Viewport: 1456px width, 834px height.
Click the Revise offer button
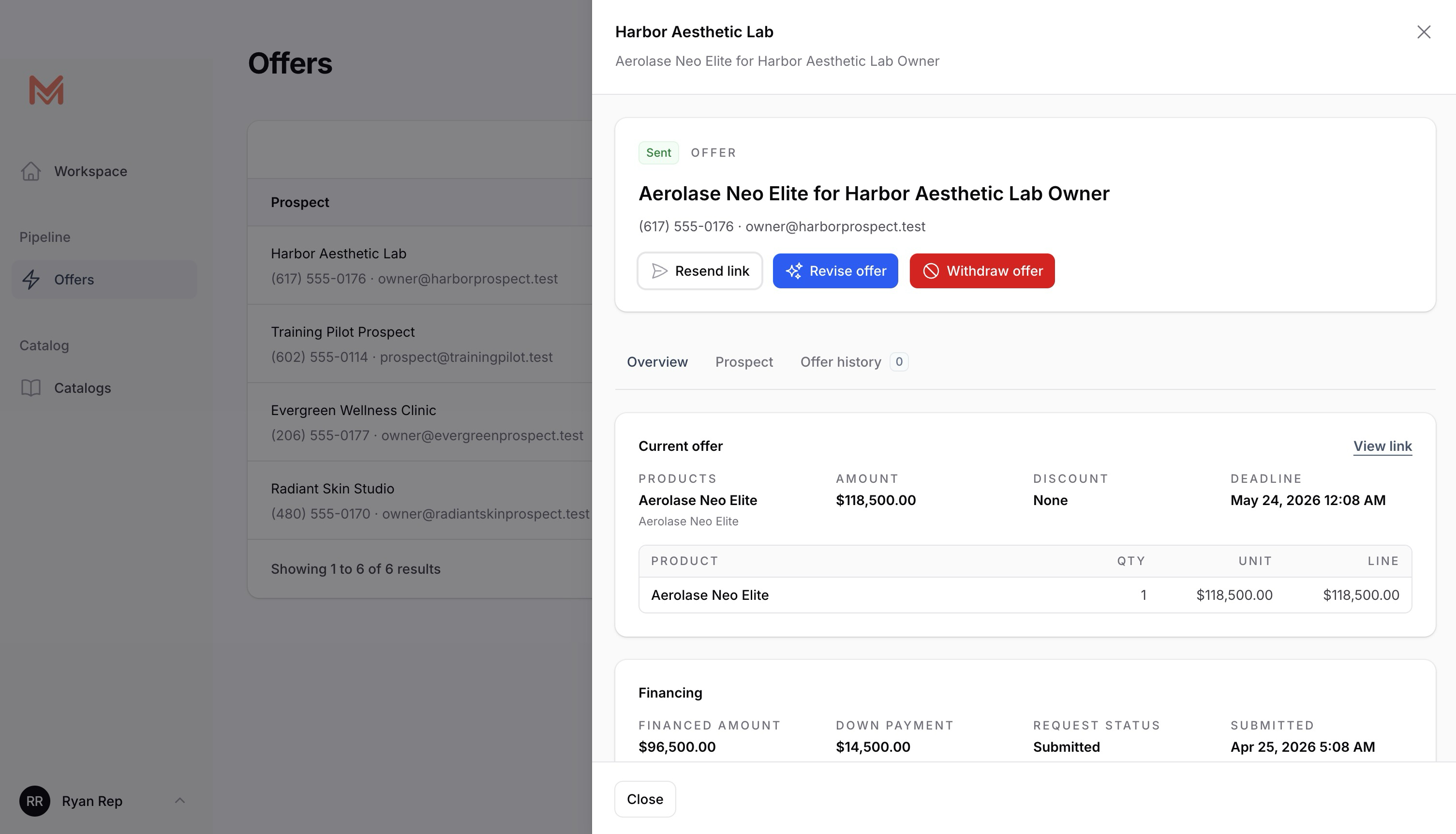(x=835, y=271)
